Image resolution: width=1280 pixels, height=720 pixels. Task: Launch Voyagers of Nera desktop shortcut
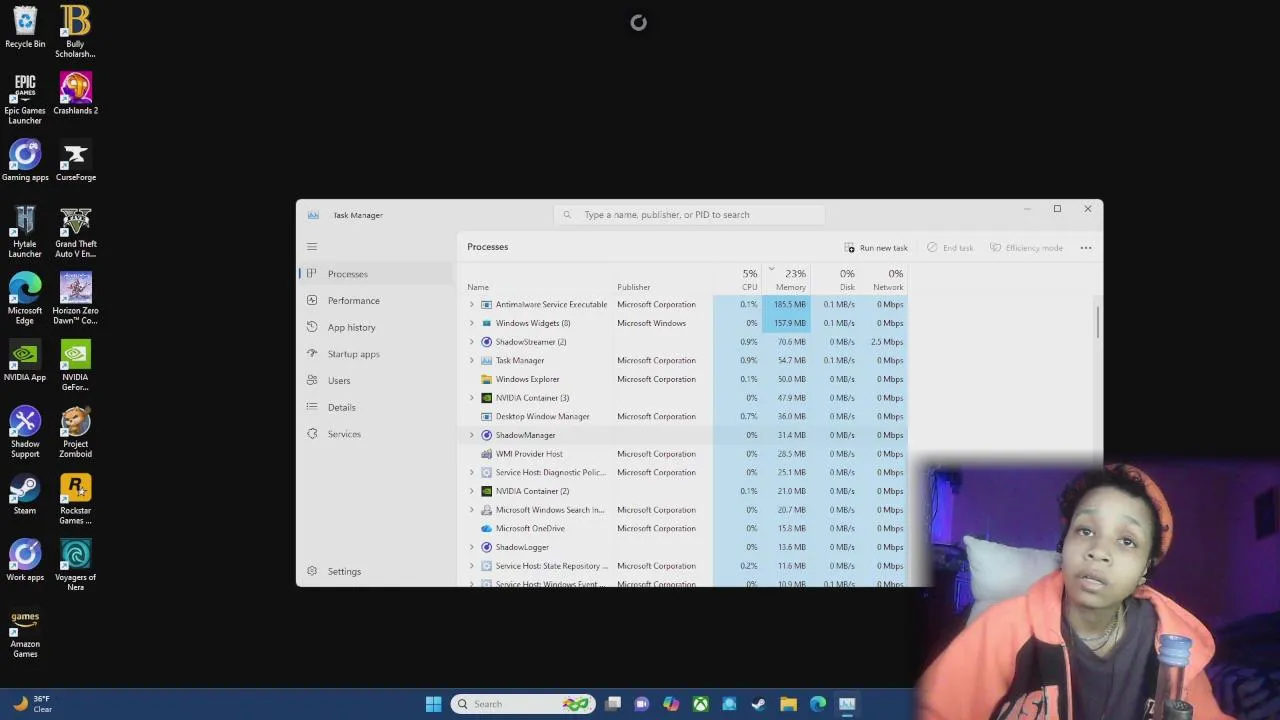tap(75, 565)
